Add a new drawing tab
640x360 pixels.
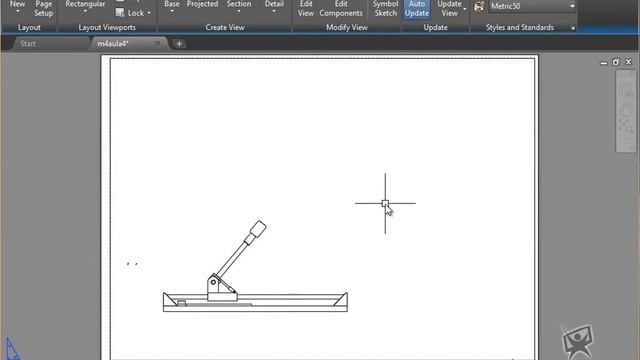pyautogui.click(x=179, y=44)
